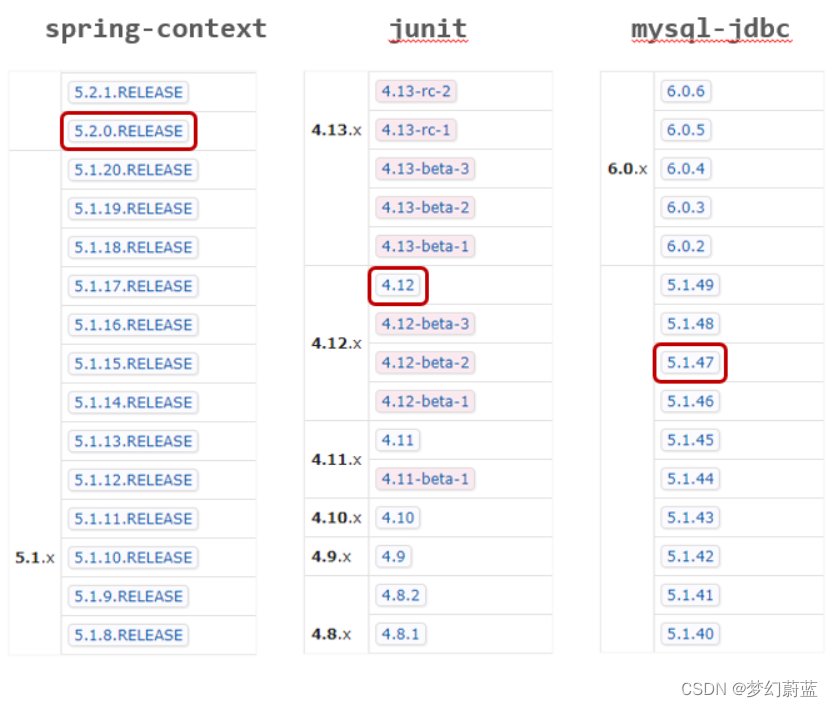
Task: Select mysql-jdbc version 5.1.41
Action: point(690,595)
